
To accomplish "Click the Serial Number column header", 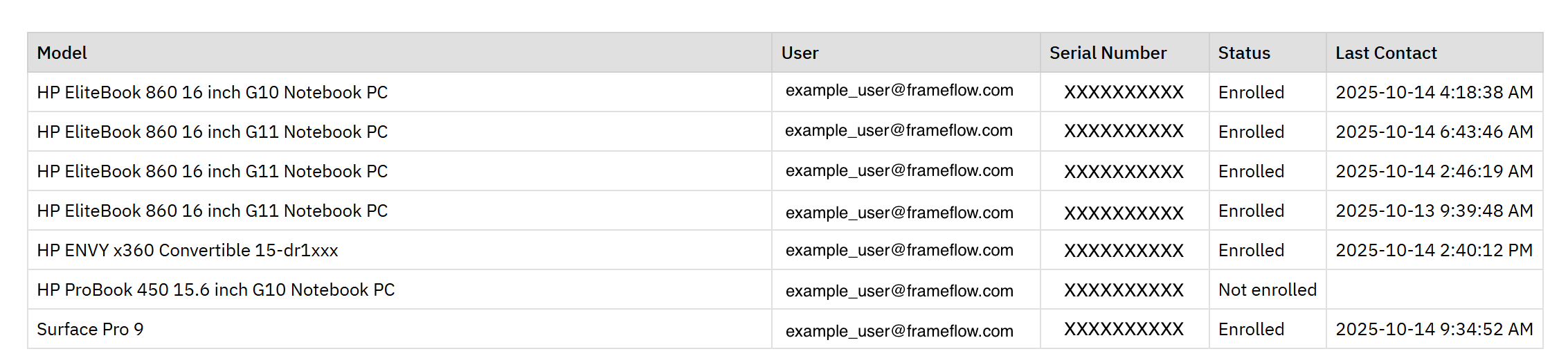I will (x=1108, y=53).
